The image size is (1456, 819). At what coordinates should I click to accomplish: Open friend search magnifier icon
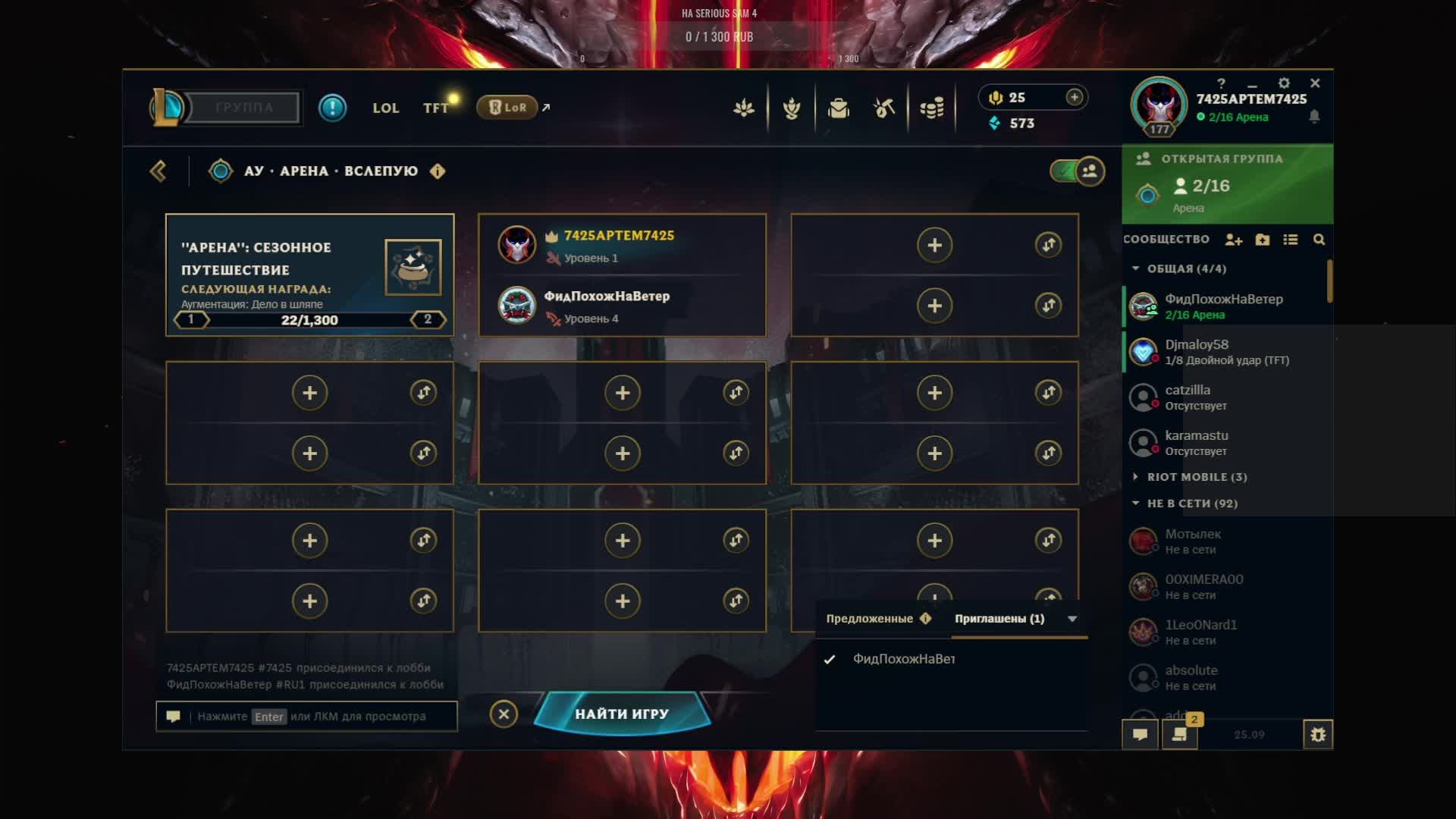coord(1319,240)
